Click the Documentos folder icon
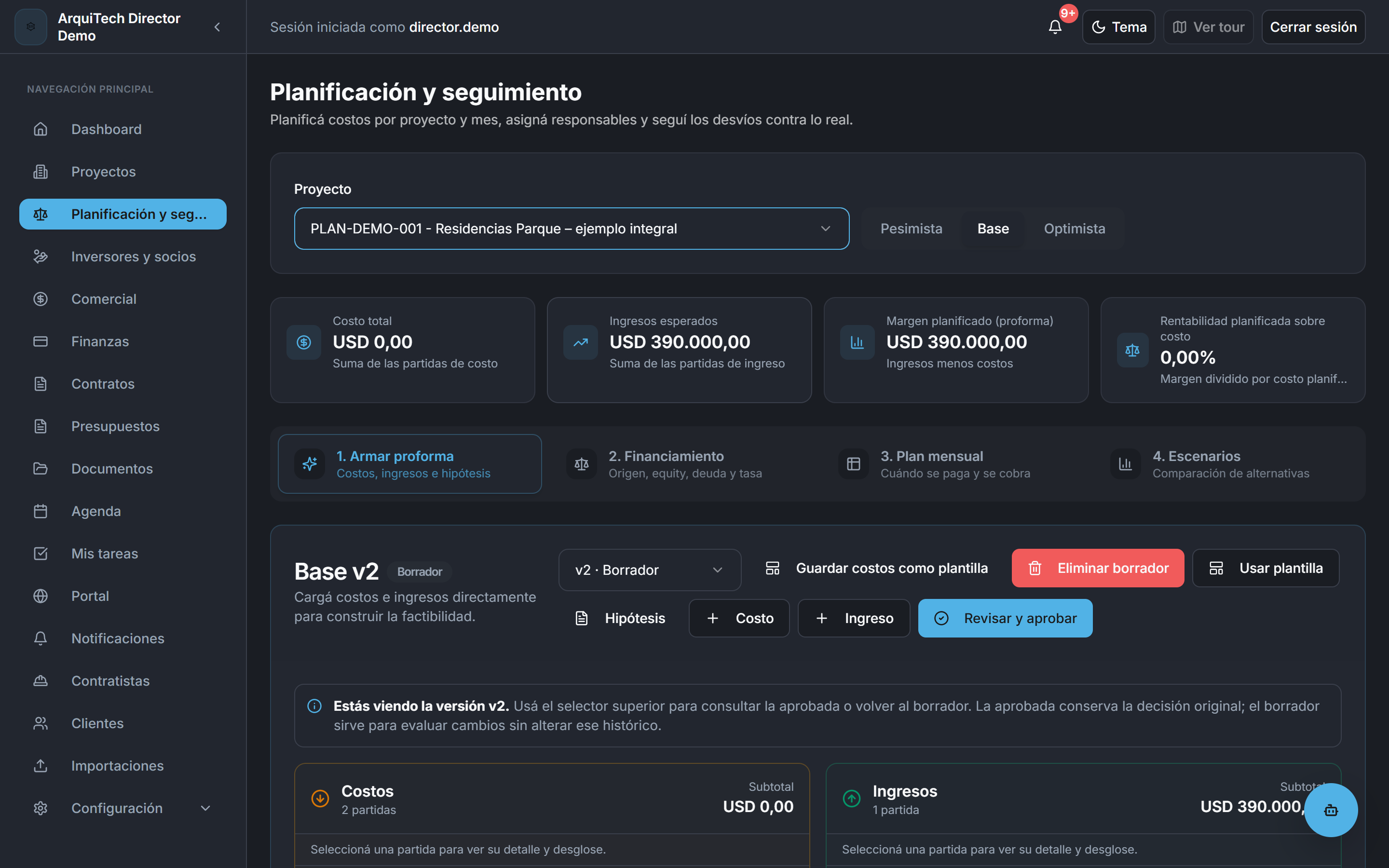 40,469
